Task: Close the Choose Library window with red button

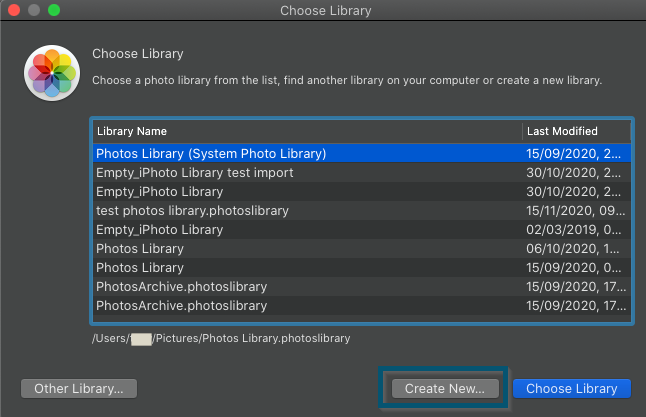Action: pos(14,10)
